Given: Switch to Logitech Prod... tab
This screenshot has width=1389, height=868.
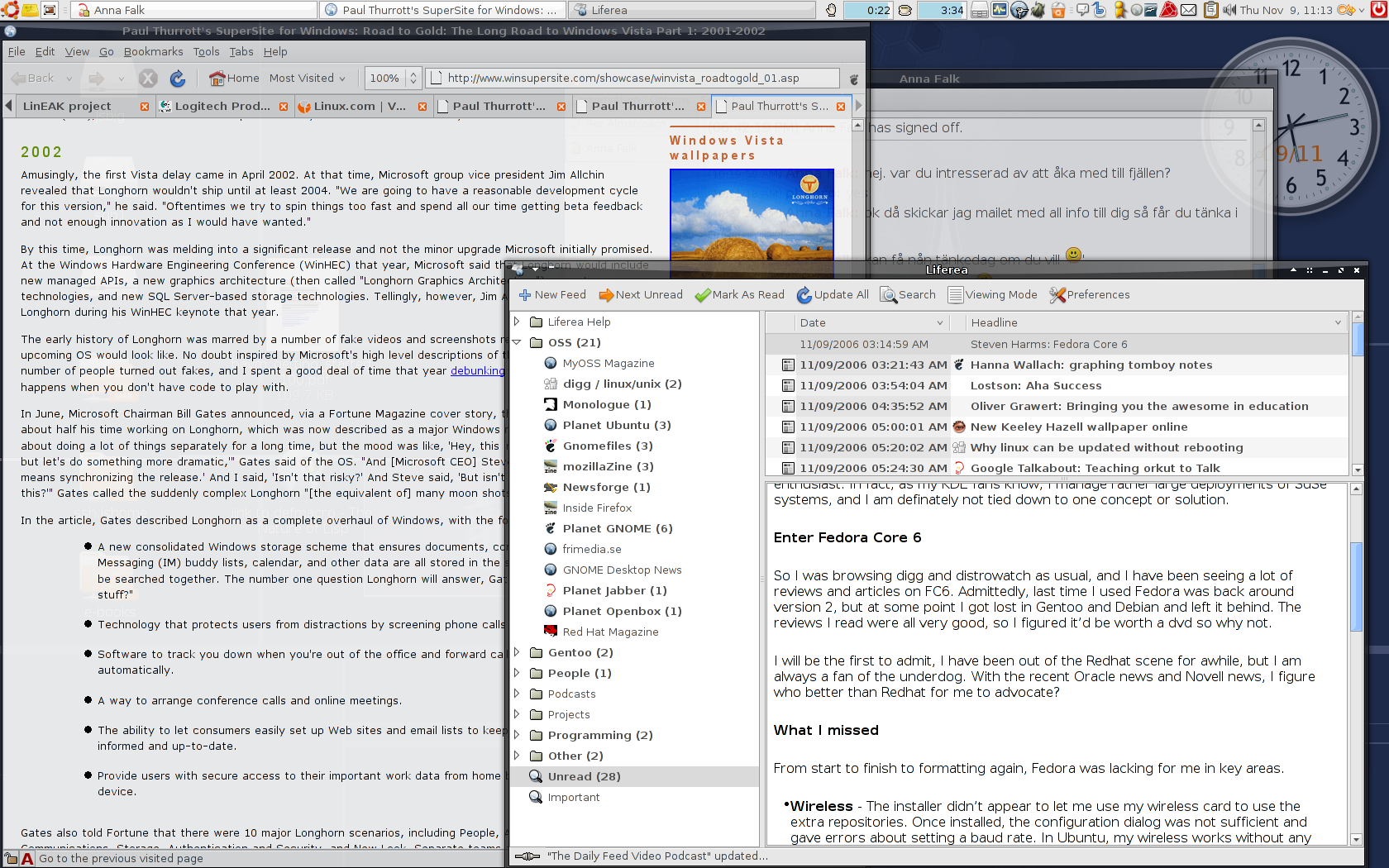Looking at the screenshot, I should point(223,106).
